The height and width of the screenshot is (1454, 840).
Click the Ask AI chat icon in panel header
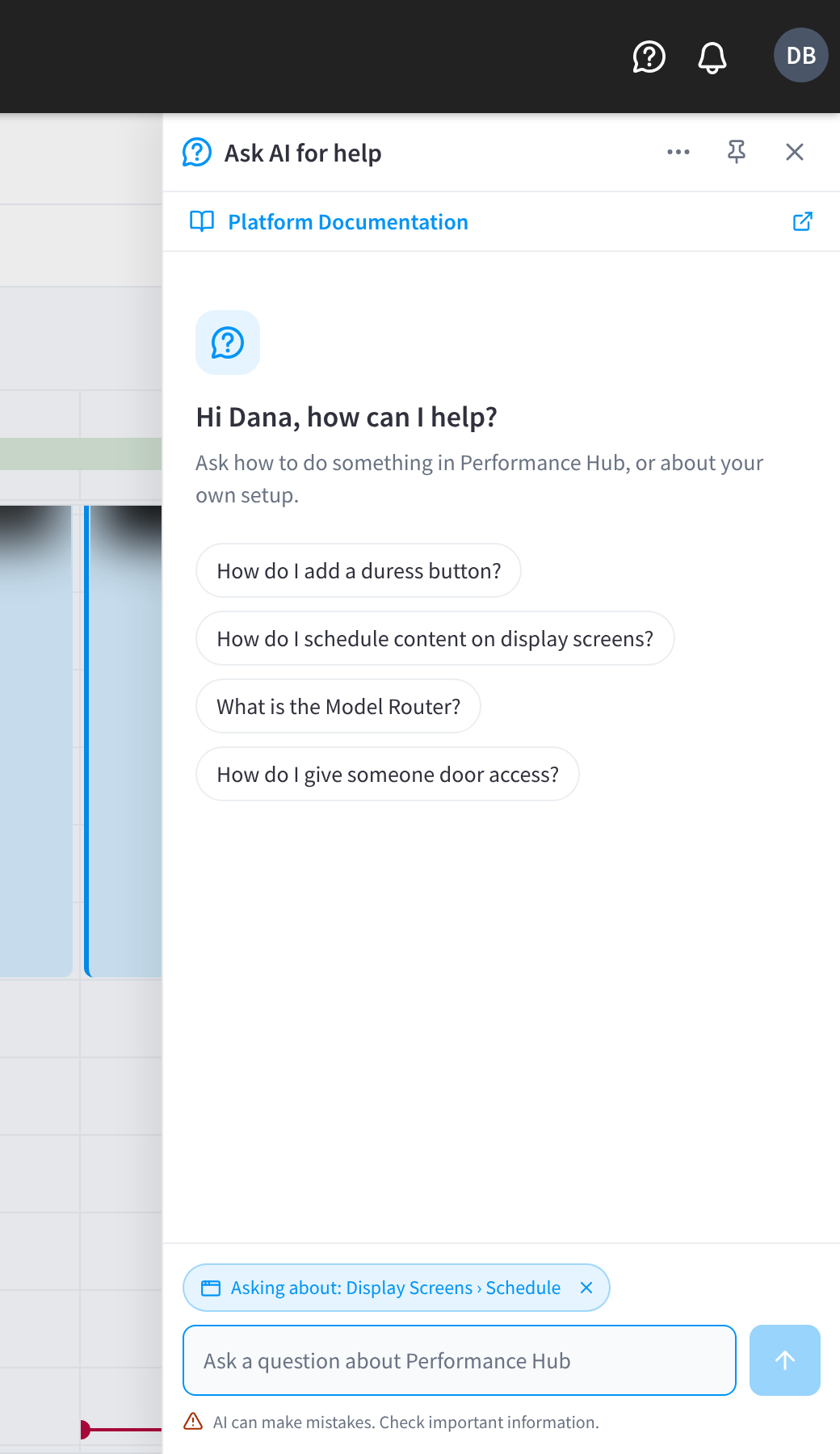point(196,152)
